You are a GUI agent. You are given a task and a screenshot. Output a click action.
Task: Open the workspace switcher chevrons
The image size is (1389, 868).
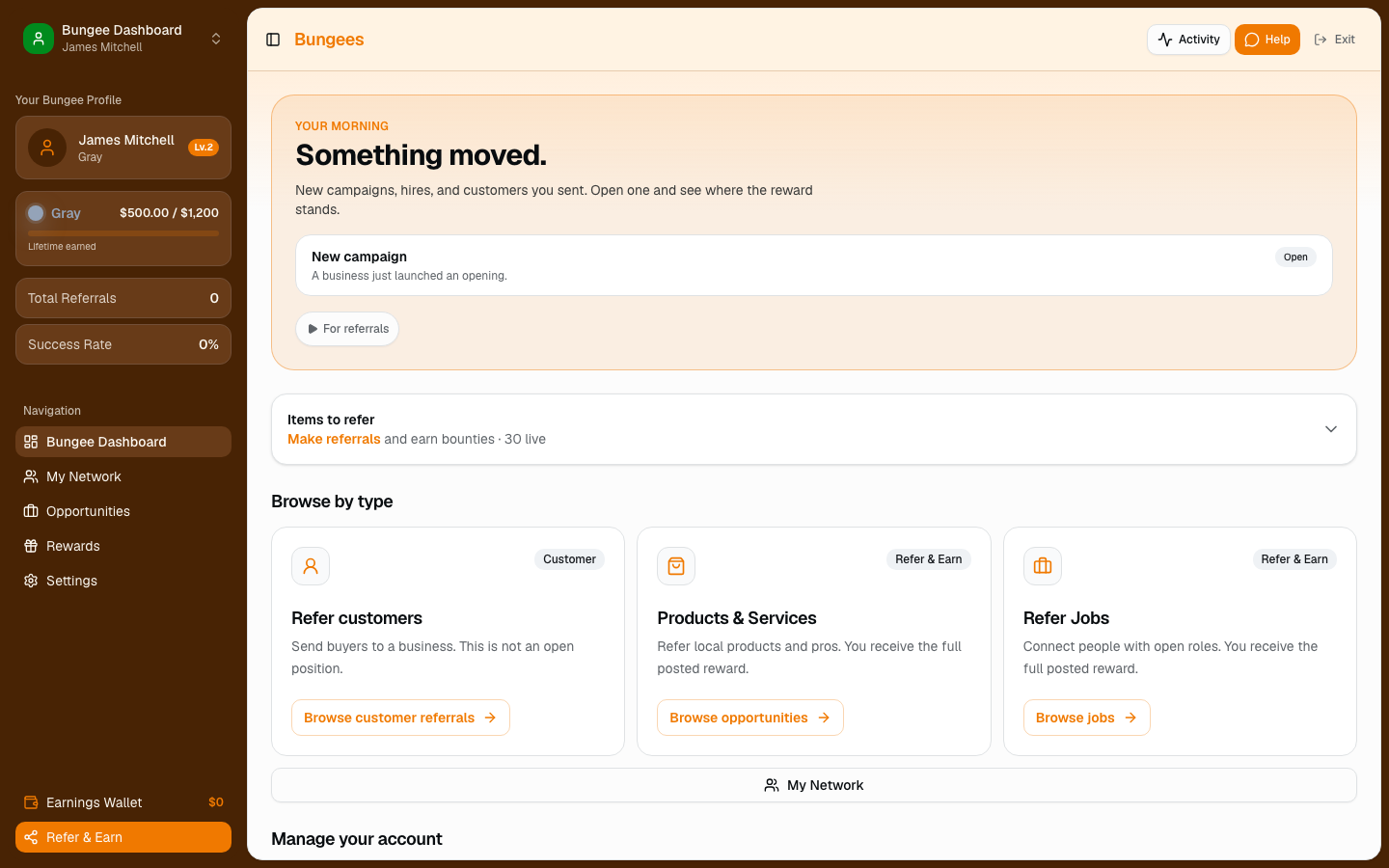[x=216, y=39]
